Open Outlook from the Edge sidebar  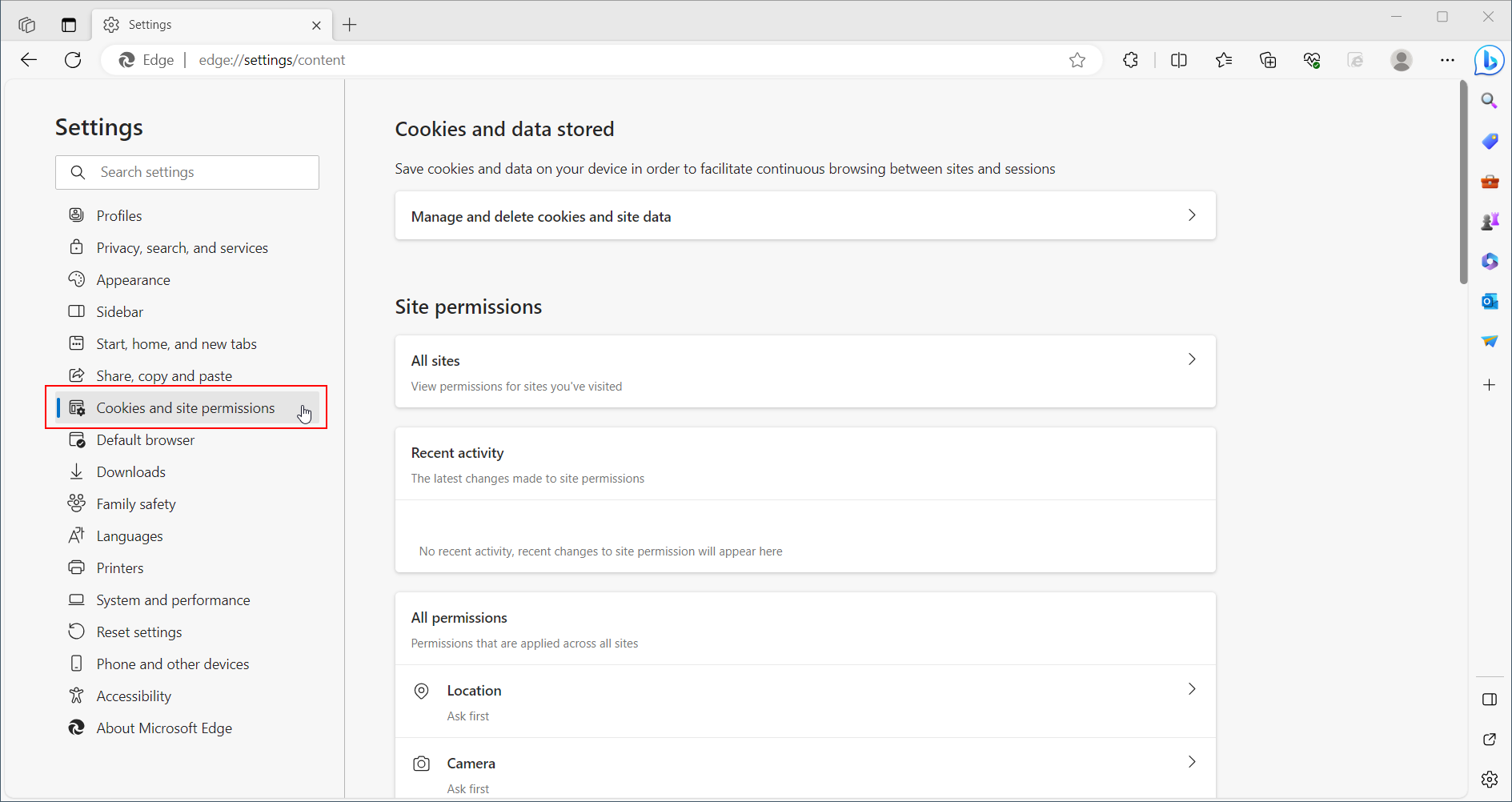pyautogui.click(x=1489, y=302)
